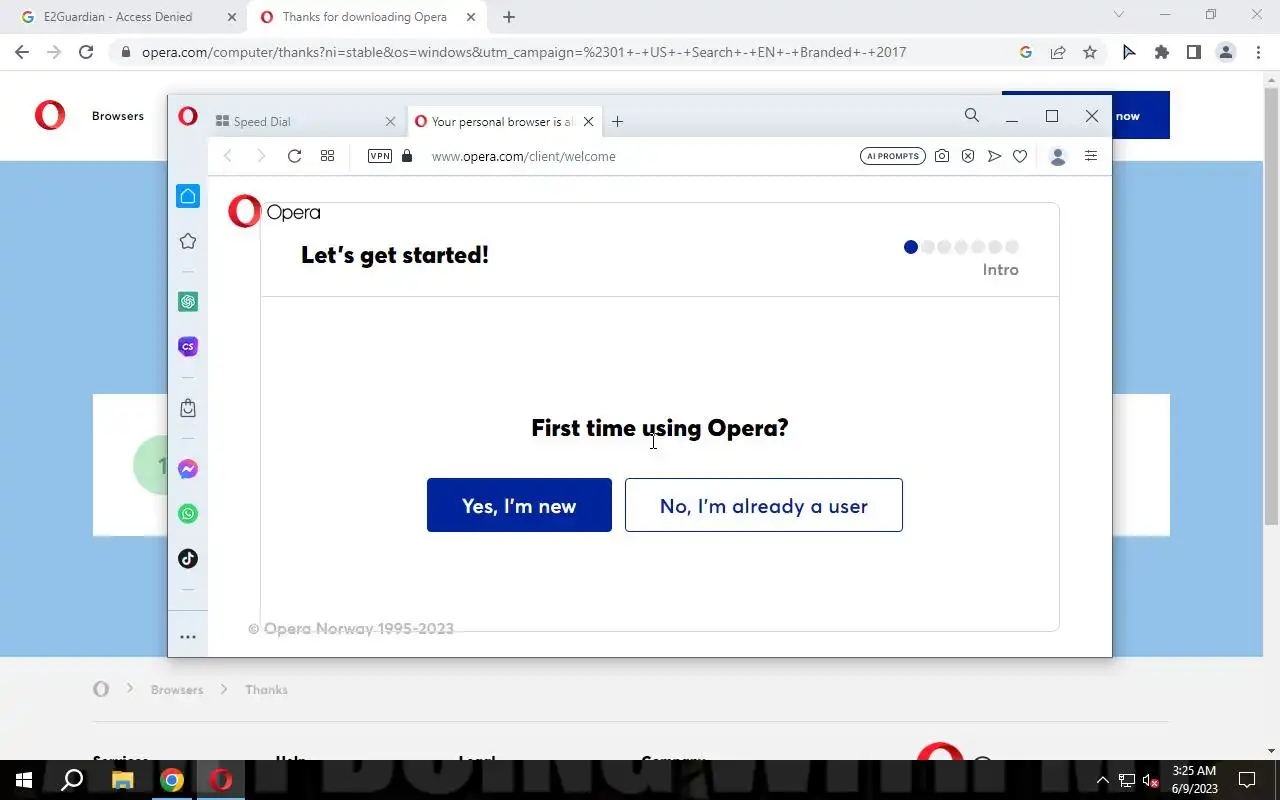Open Windows taskbar search
The image size is (1280, 800).
coord(72,780)
